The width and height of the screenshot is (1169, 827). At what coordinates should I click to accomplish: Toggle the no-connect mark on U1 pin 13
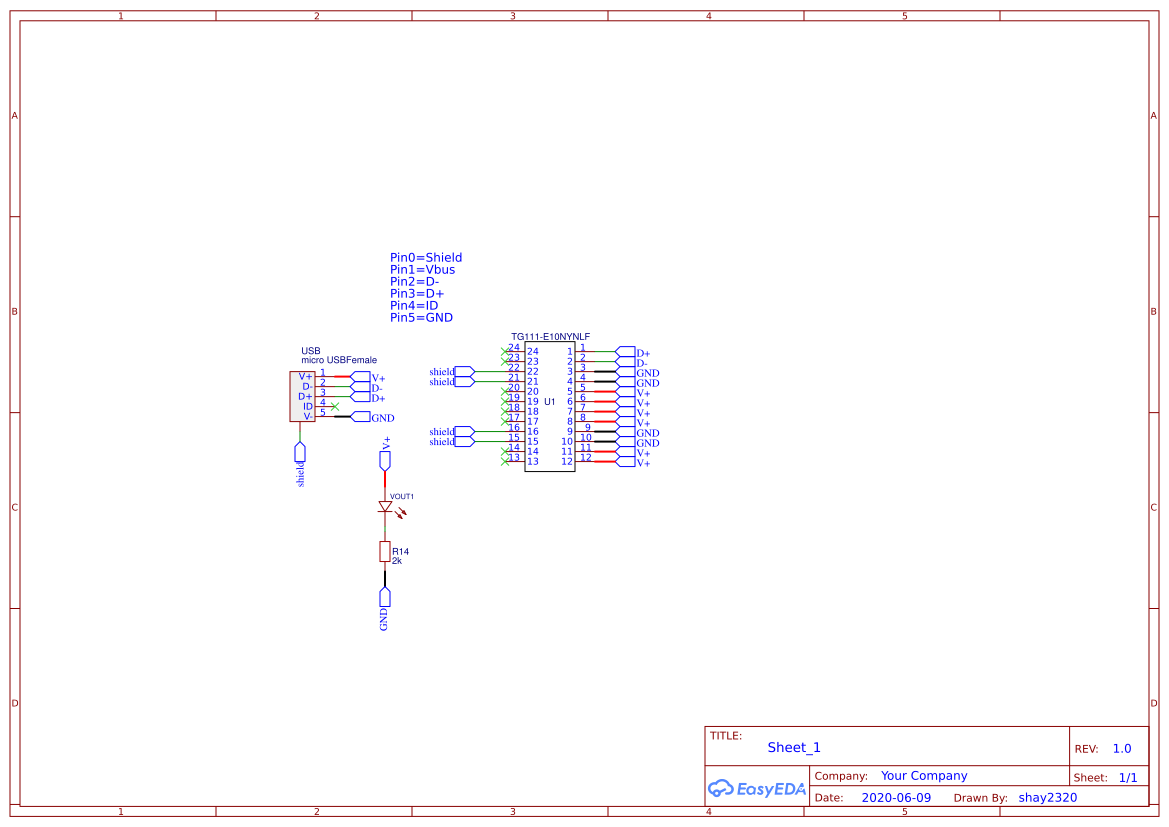(505, 460)
